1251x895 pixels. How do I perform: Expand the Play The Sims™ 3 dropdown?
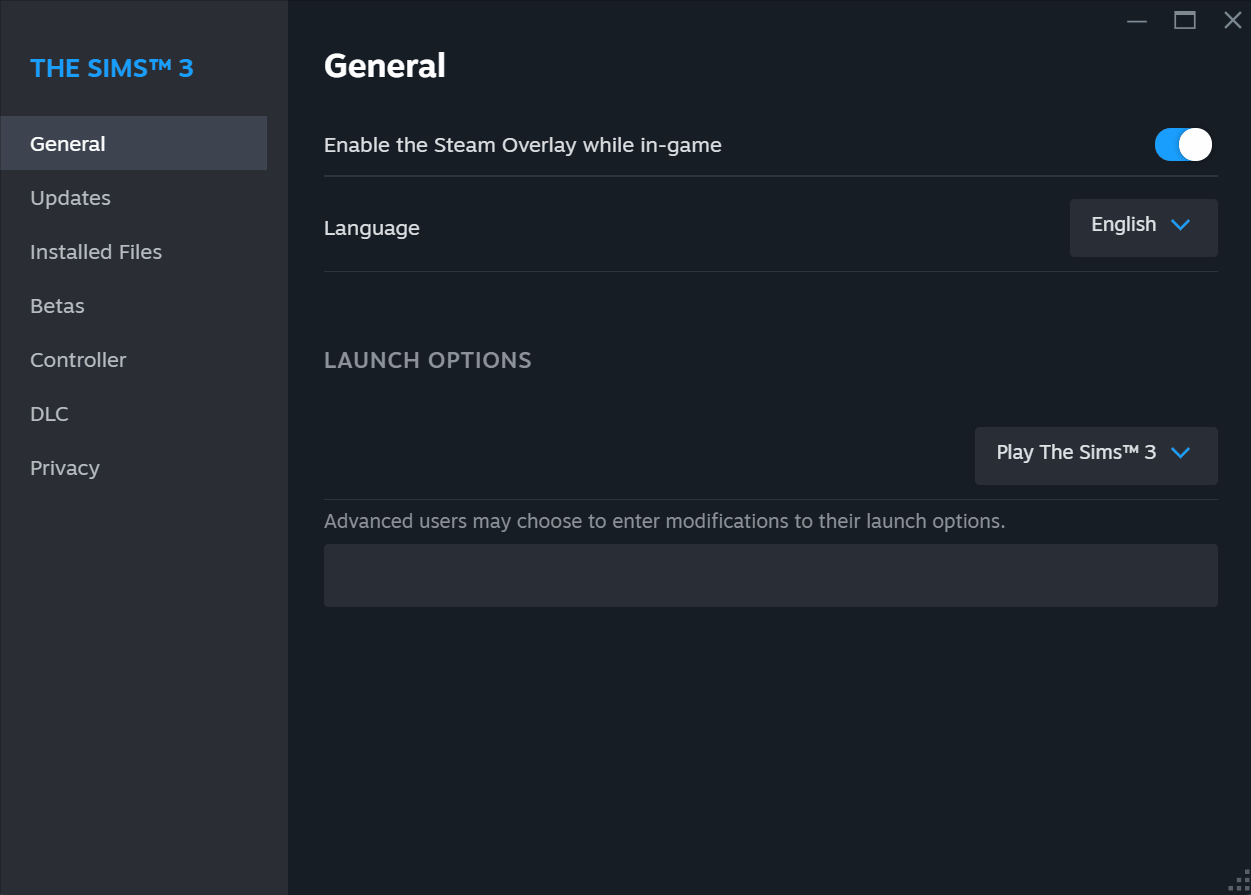pos(1096,455)
